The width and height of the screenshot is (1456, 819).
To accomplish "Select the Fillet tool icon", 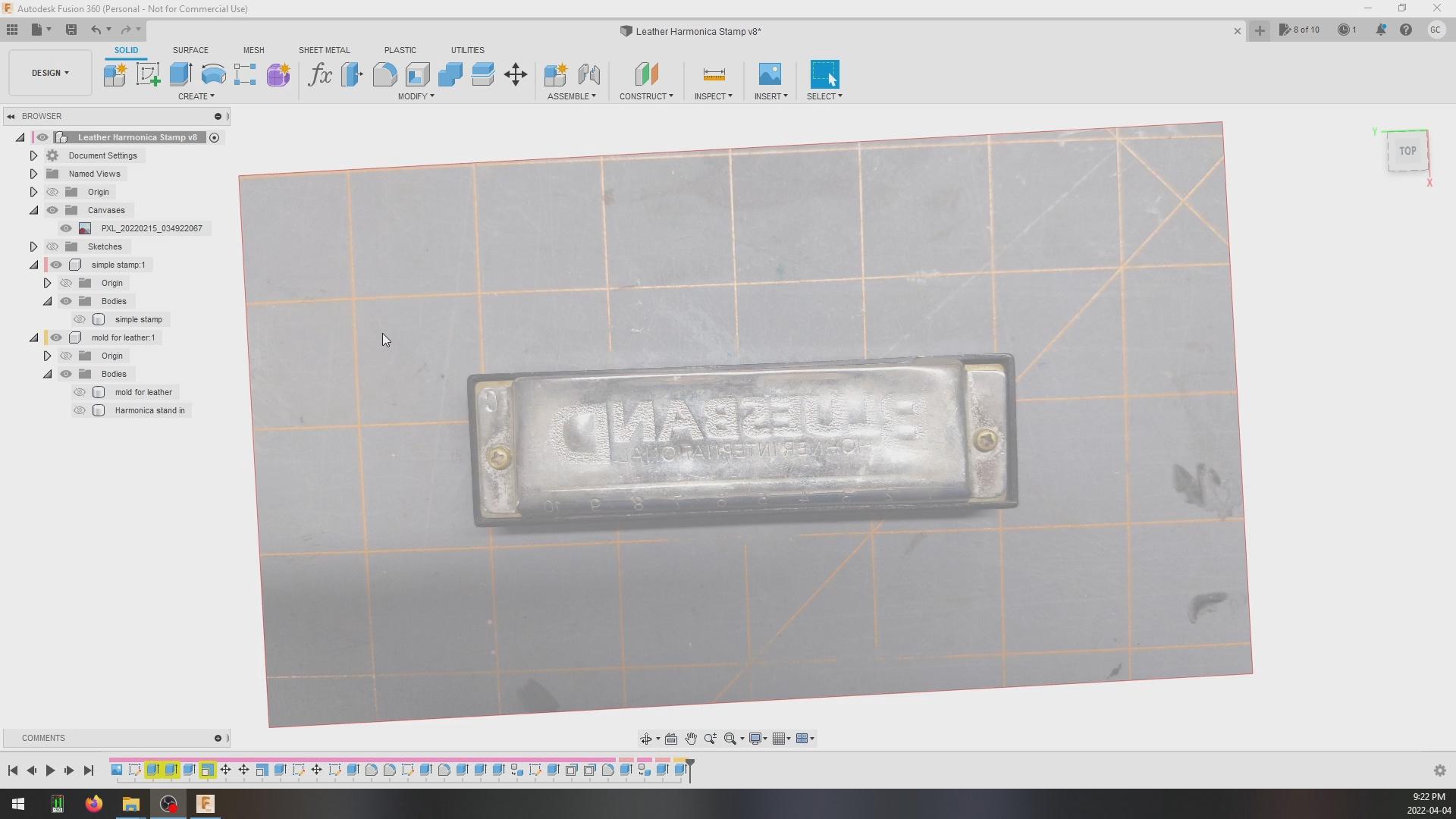I will point(384,74).
